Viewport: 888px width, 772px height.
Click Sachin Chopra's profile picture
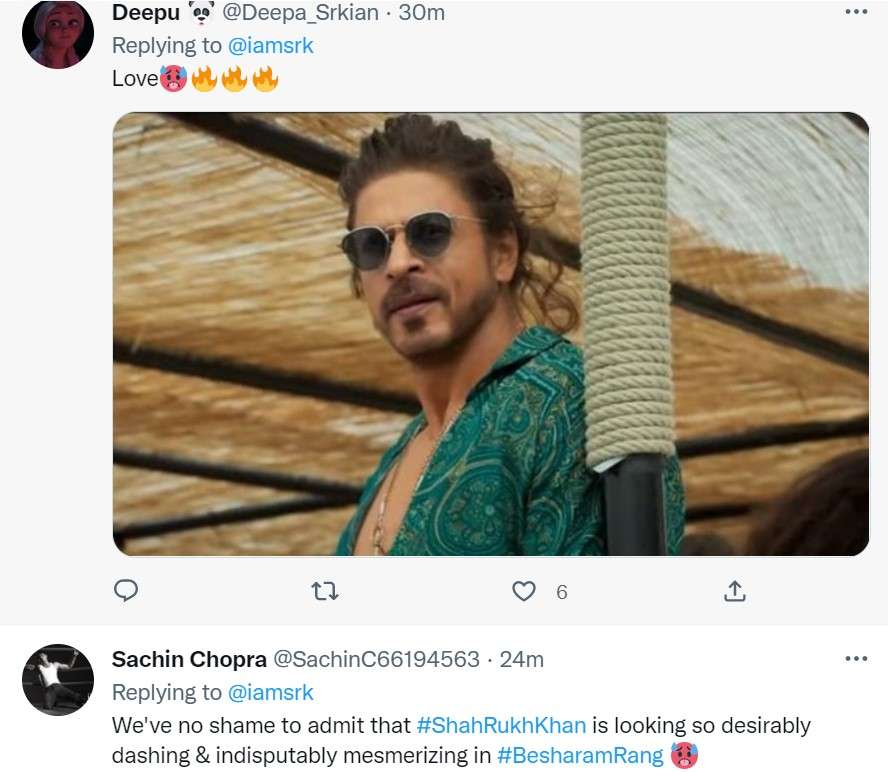[x=58, y=679]
